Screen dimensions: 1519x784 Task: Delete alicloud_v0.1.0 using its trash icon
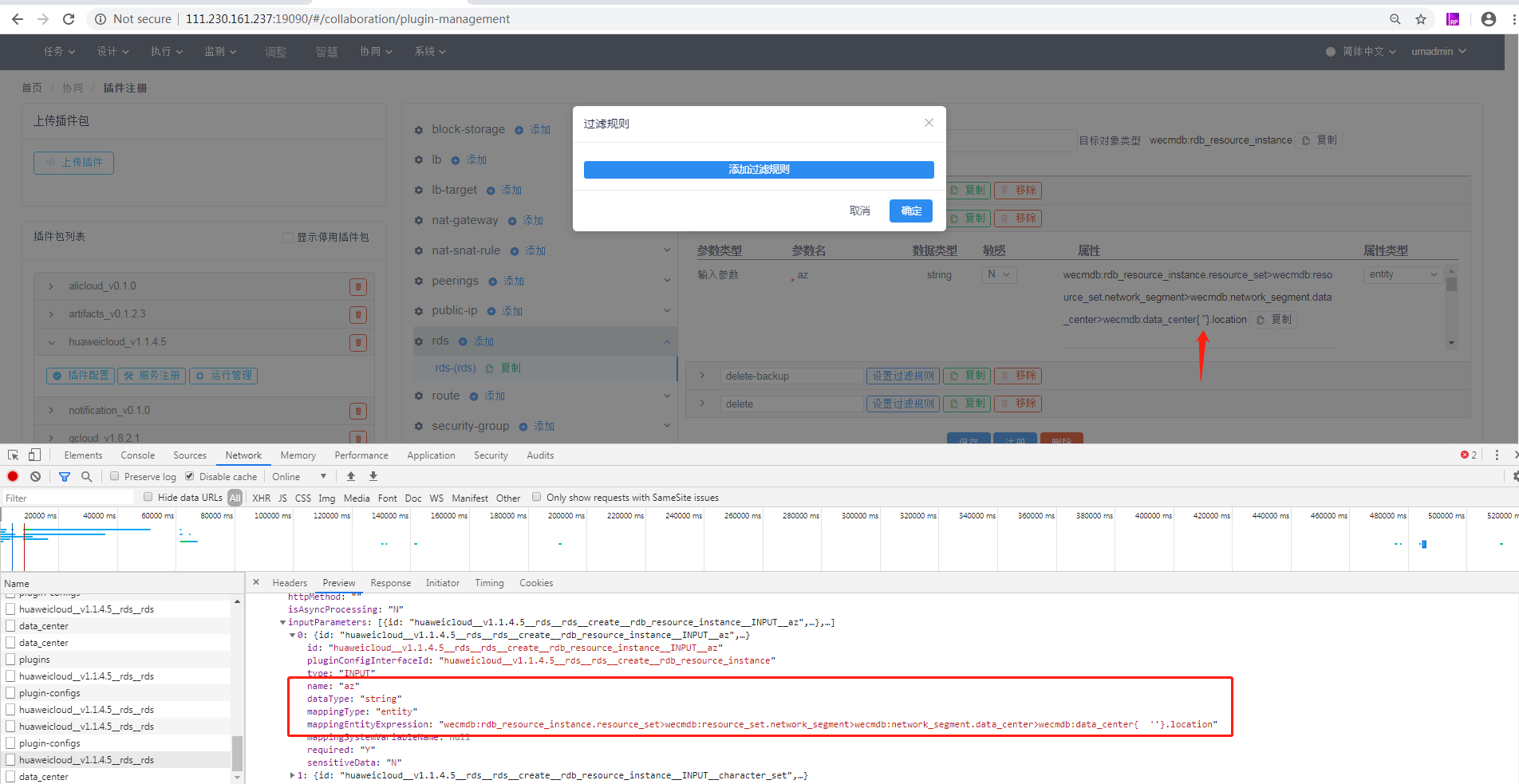click(357, 286)
